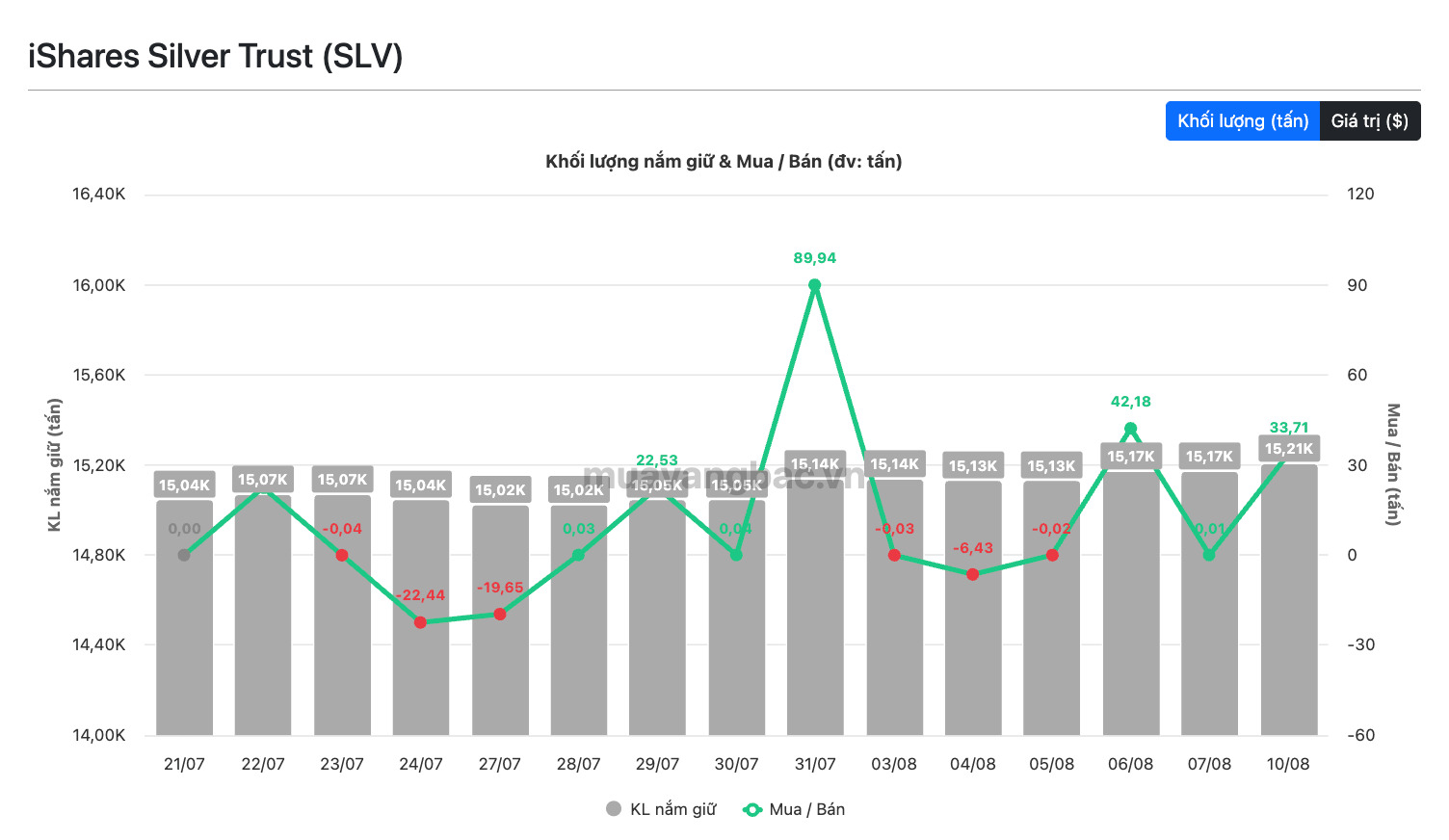Select the 42,18 green point on 06/08
The height and width of the screenshot is (840, 1449).
[x=1130, y=429]
